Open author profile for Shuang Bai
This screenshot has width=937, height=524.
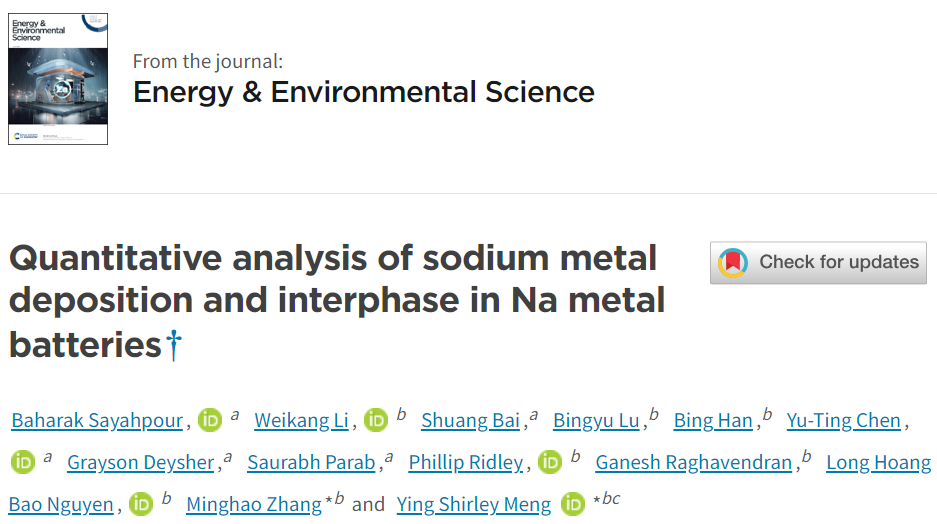click(470, 421)
